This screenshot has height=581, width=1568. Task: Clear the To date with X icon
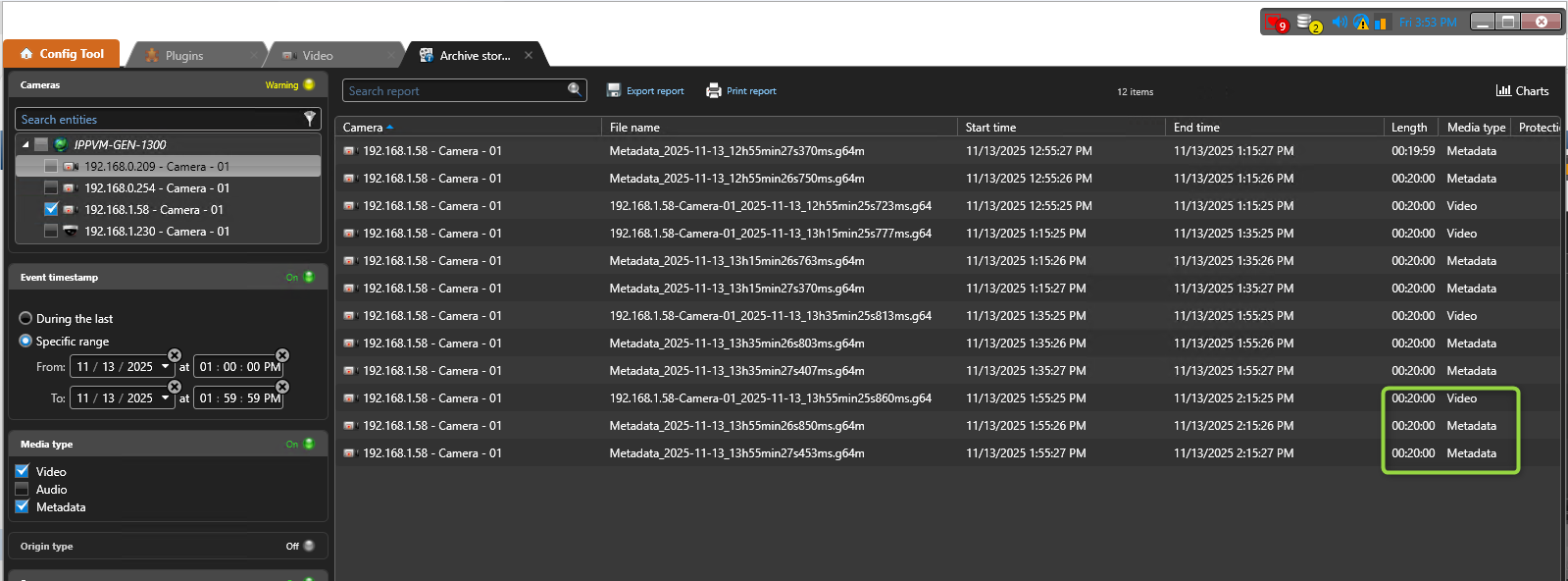pos(175,387)
